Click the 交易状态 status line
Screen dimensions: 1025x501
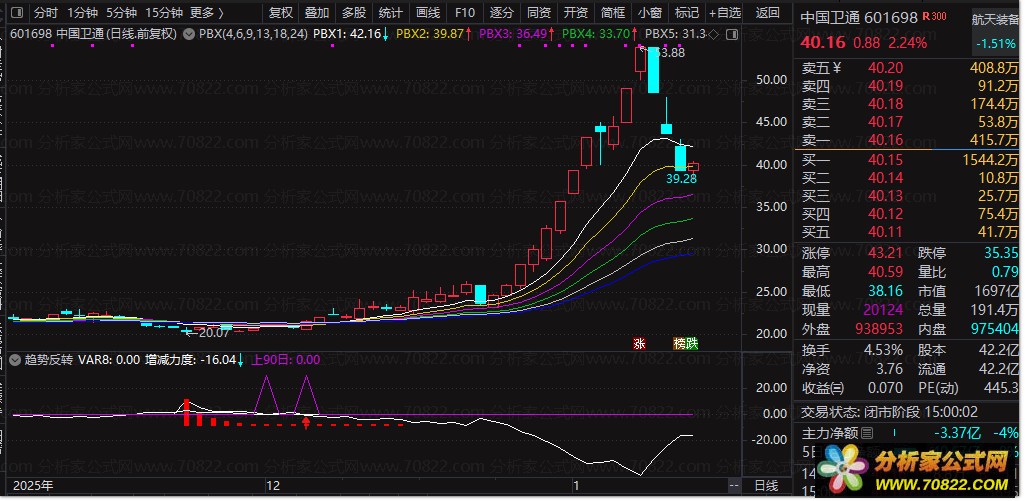(x=890, y=412)
